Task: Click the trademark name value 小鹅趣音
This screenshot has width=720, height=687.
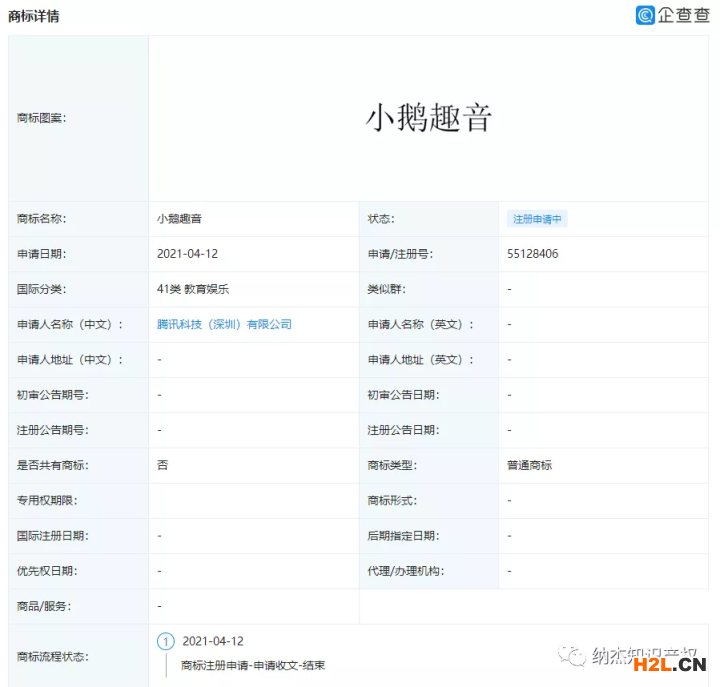Action: pyautogui.click(x=179, y=219)
